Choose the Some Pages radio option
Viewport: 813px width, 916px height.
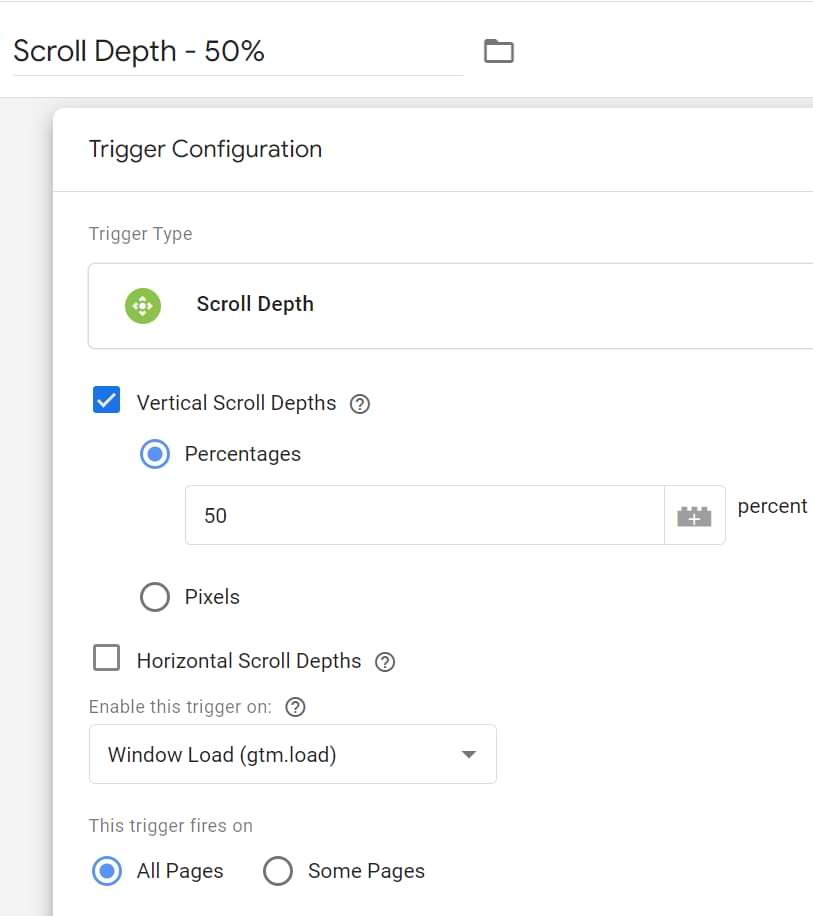tap(278, 871)
